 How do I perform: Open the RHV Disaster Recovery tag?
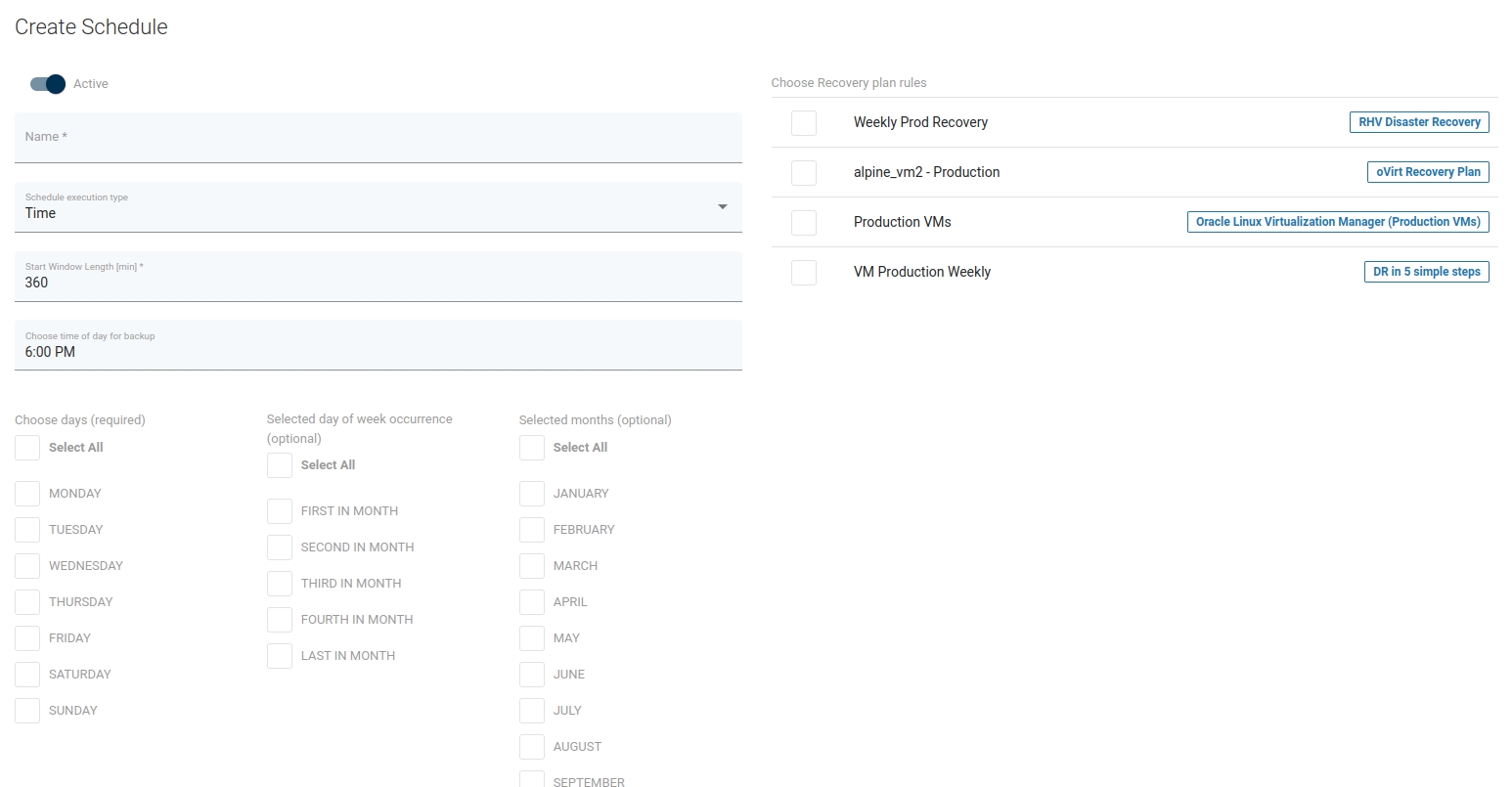point(1419,122)
